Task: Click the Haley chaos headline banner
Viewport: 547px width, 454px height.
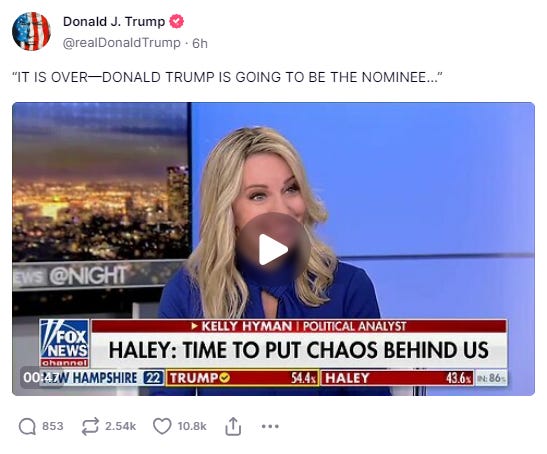Action: [x=299, y=350]
